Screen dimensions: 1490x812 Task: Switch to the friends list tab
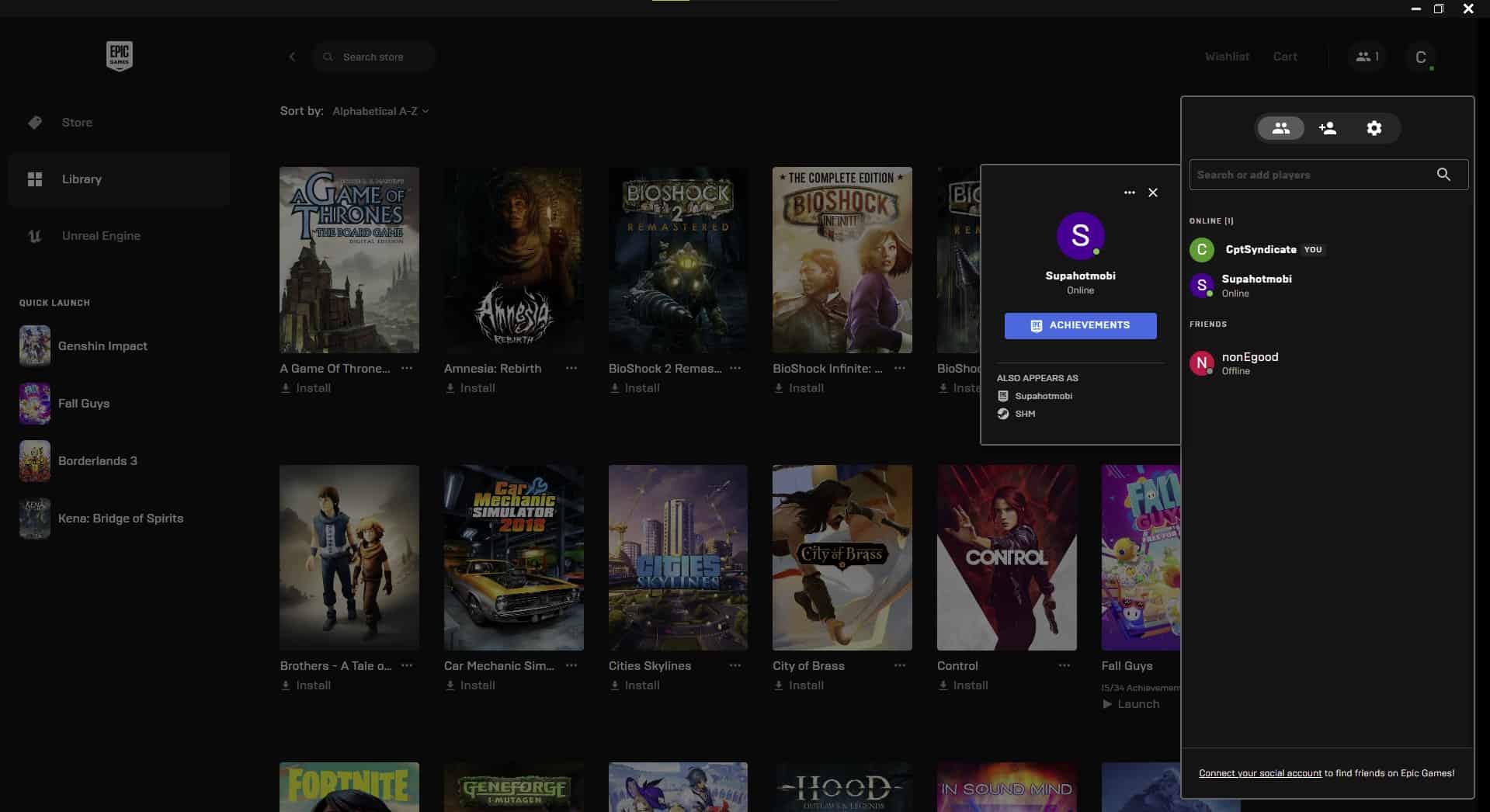pos(1280,128)
